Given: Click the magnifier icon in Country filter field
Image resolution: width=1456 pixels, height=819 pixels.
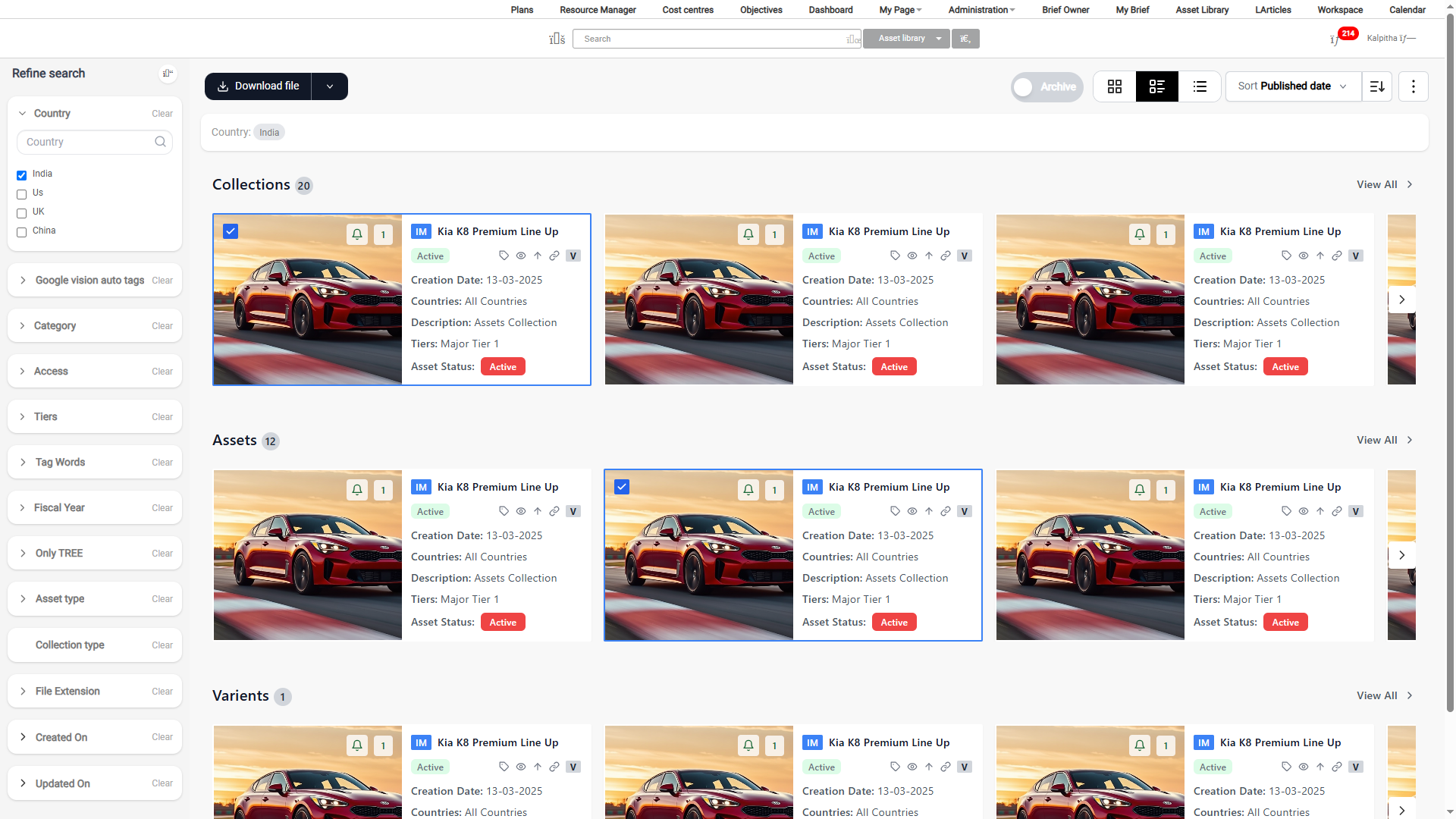Looking at the screenshot, I should click(160, 142).
